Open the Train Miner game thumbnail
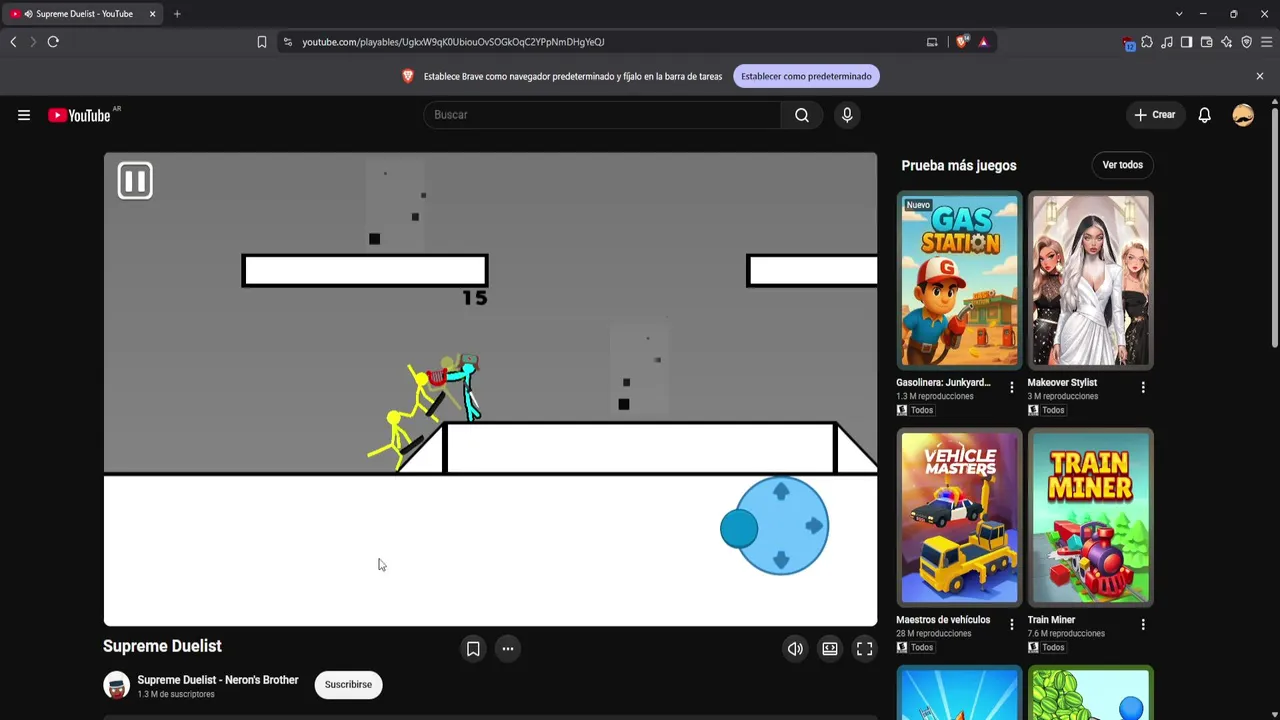The width and height of the screenshot is (1280, 720). click(x=1091, y=517)
